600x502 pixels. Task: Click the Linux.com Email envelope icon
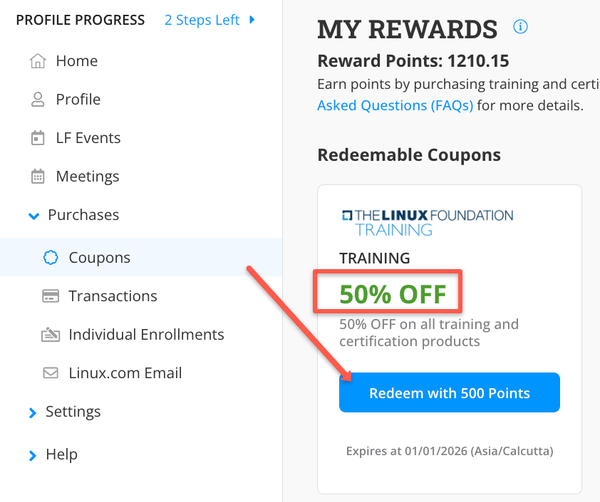(51, 373)
